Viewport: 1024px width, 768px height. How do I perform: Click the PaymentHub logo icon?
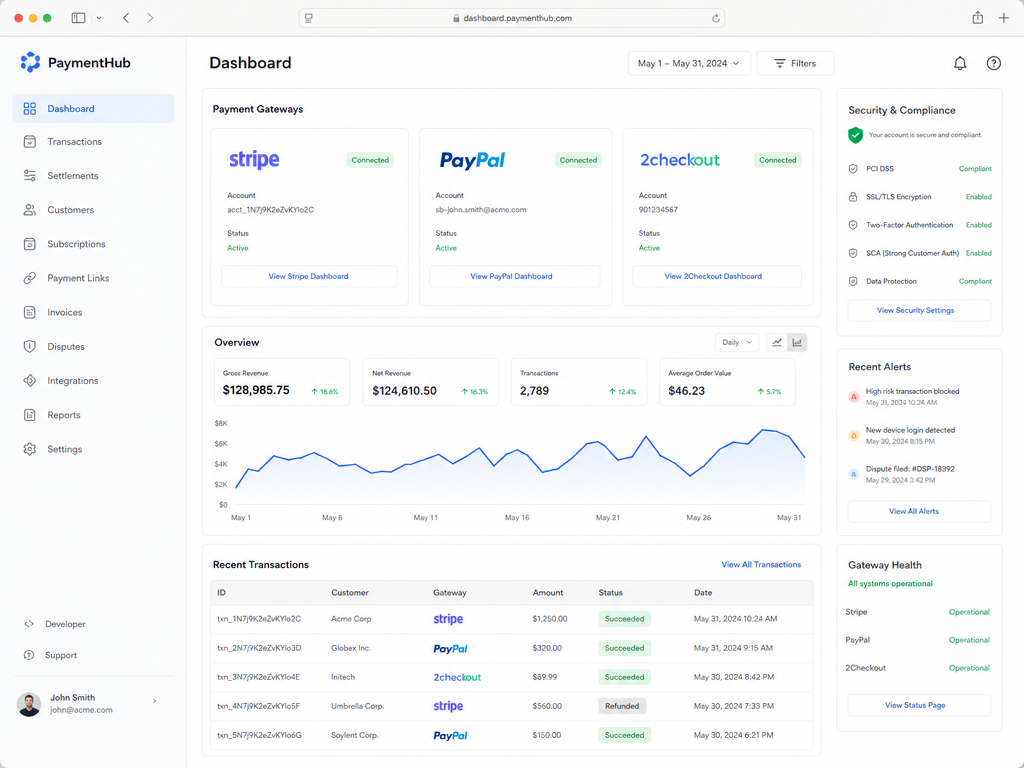[30, 62]
